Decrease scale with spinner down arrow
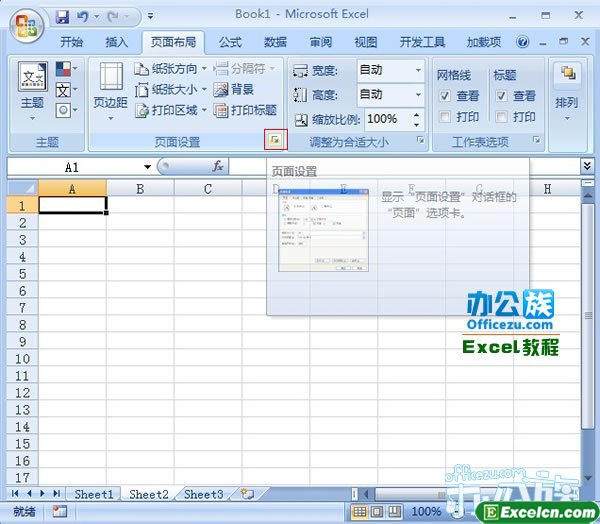This screenshot has height=524, width=600. click(416, 125)
